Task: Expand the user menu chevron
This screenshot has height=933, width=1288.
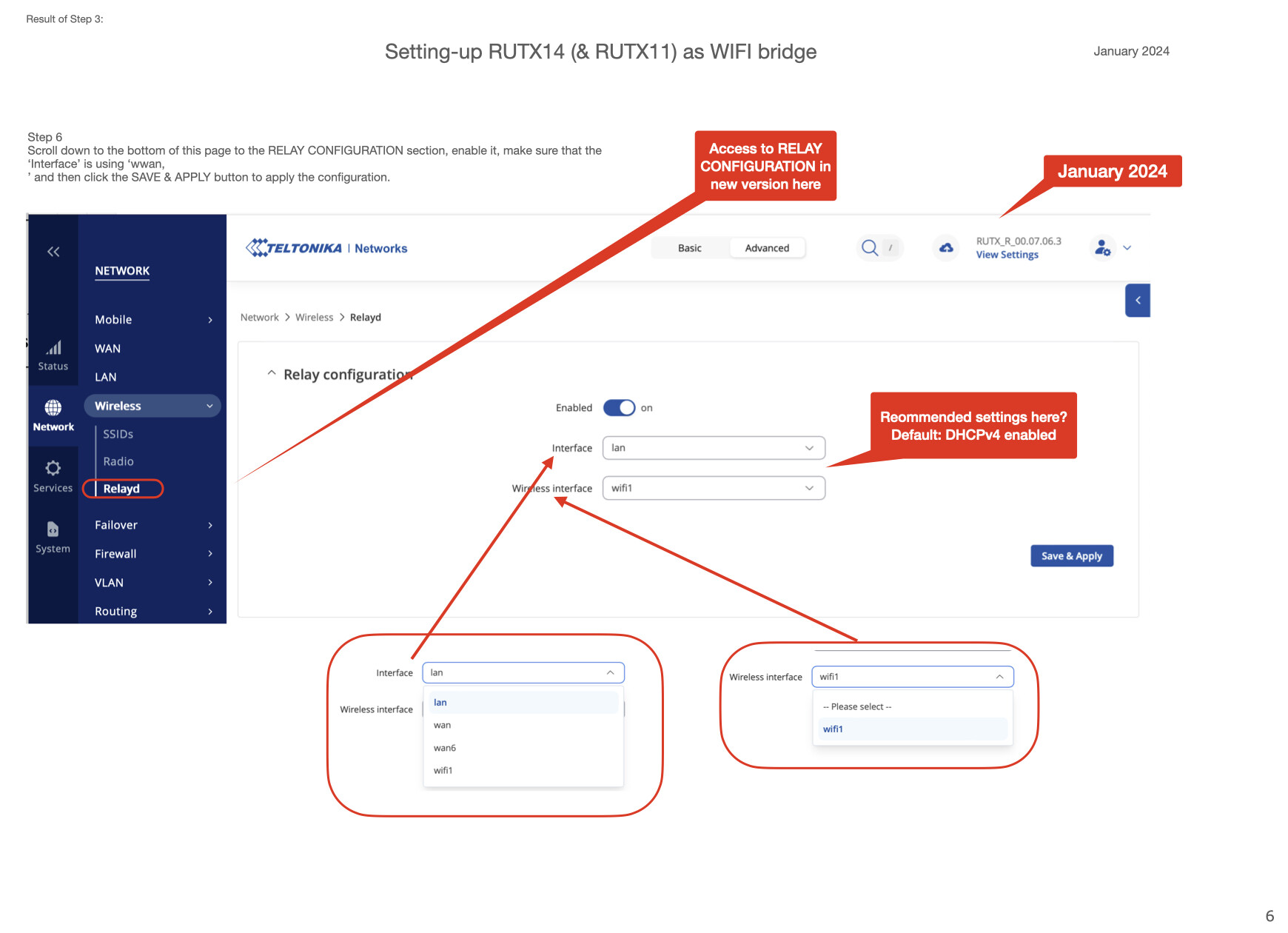Action: (x=1127, y=248)
